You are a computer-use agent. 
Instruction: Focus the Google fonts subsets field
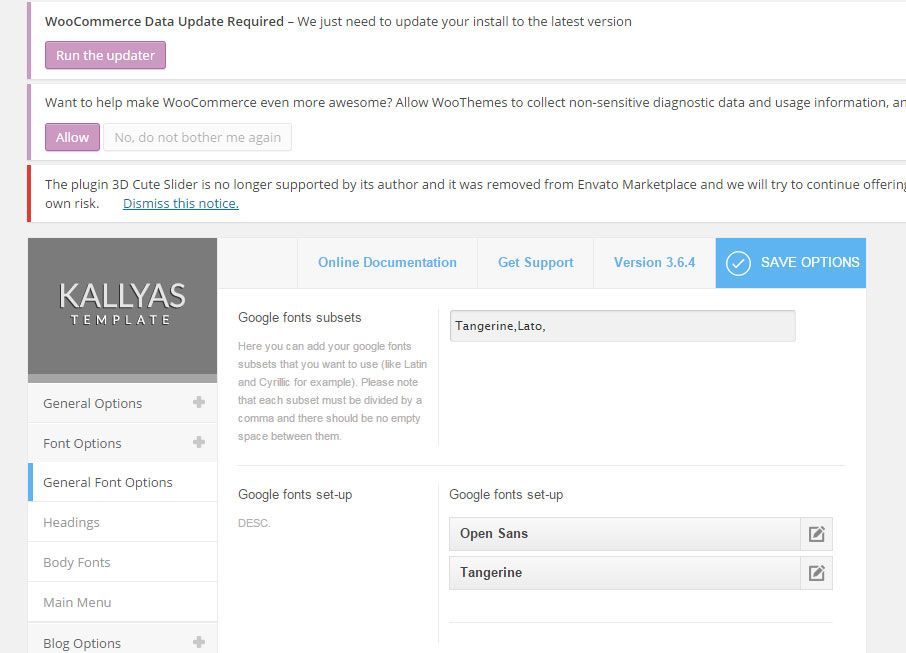(x=622, y=326)
